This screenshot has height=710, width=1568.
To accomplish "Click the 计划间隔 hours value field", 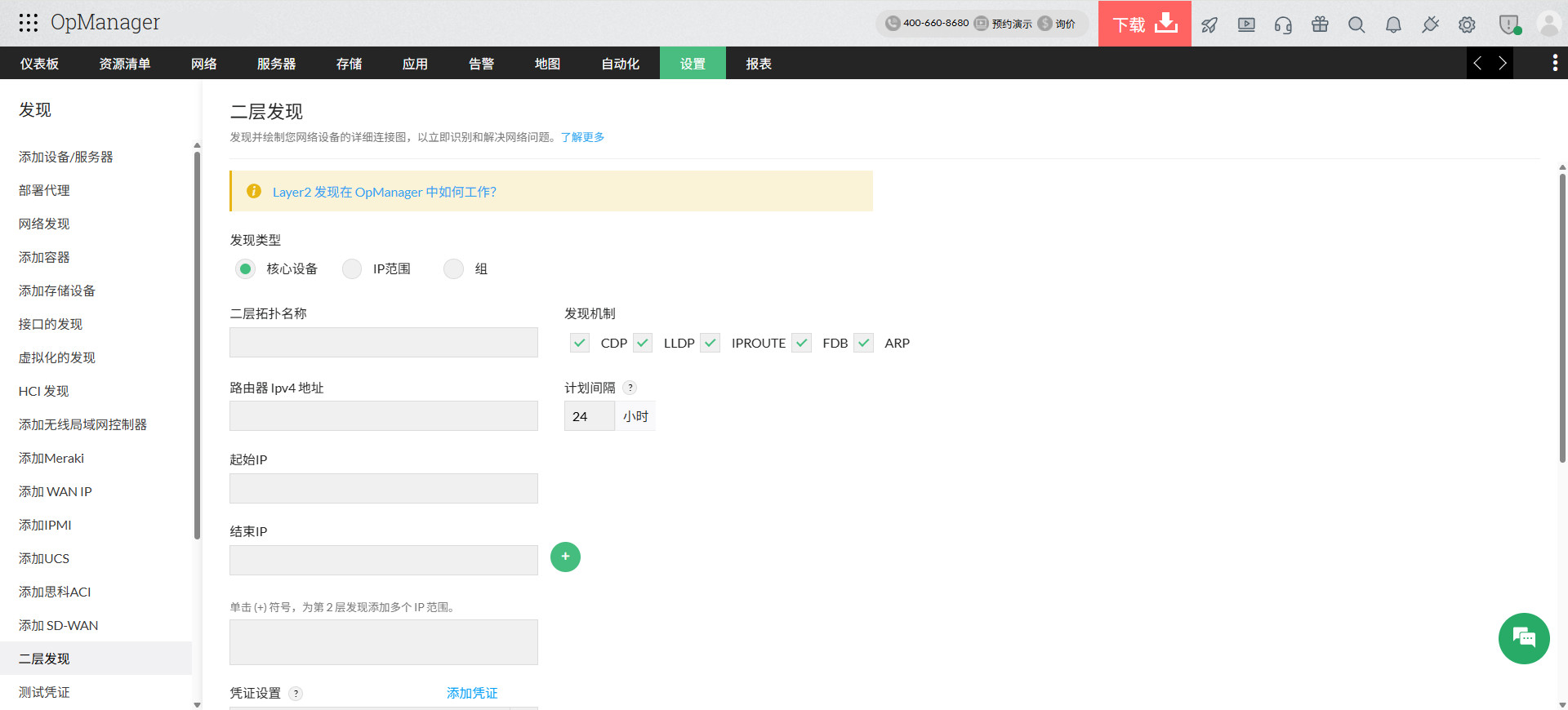I will click(589, 416).
